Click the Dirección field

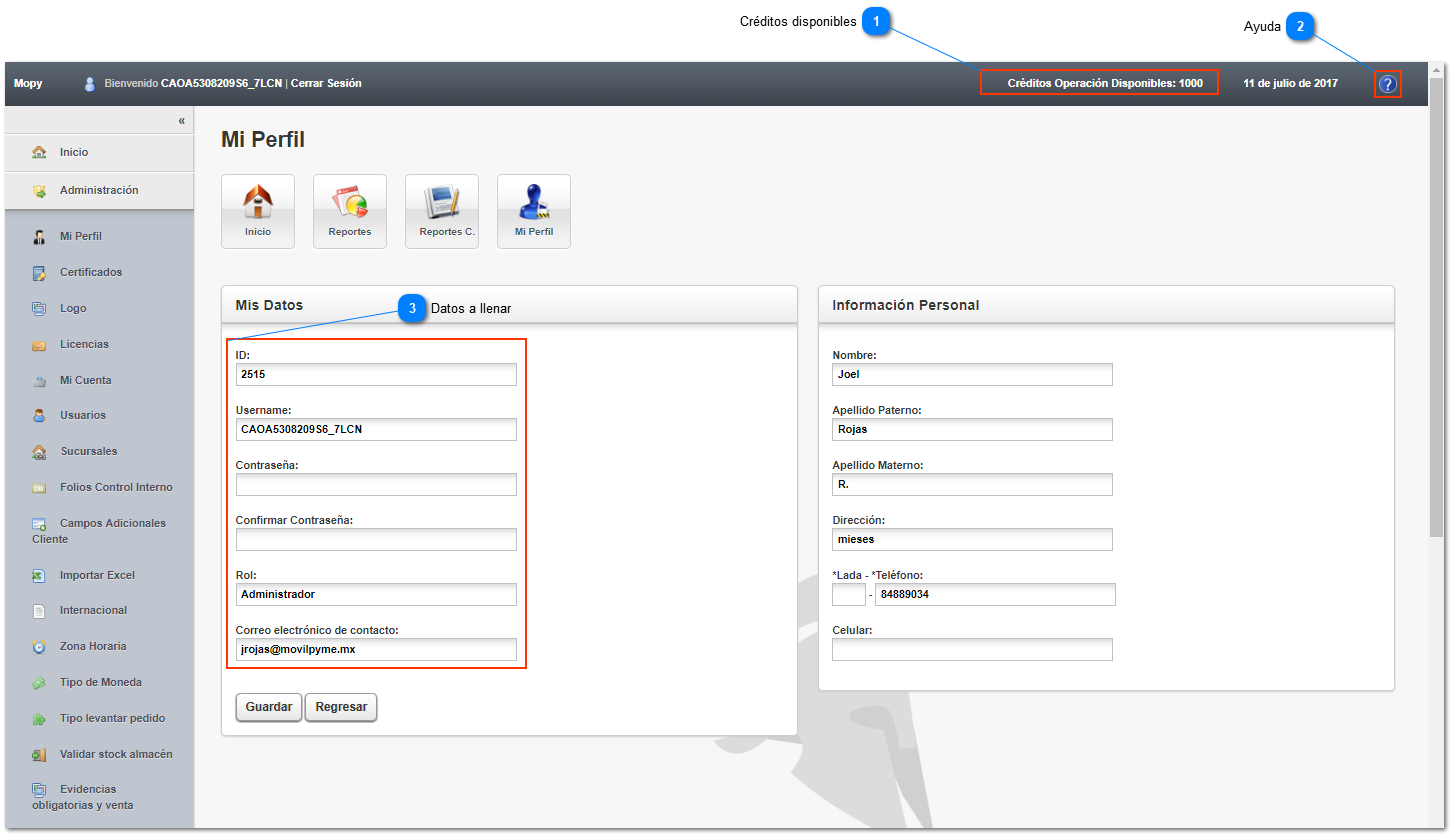972,540
